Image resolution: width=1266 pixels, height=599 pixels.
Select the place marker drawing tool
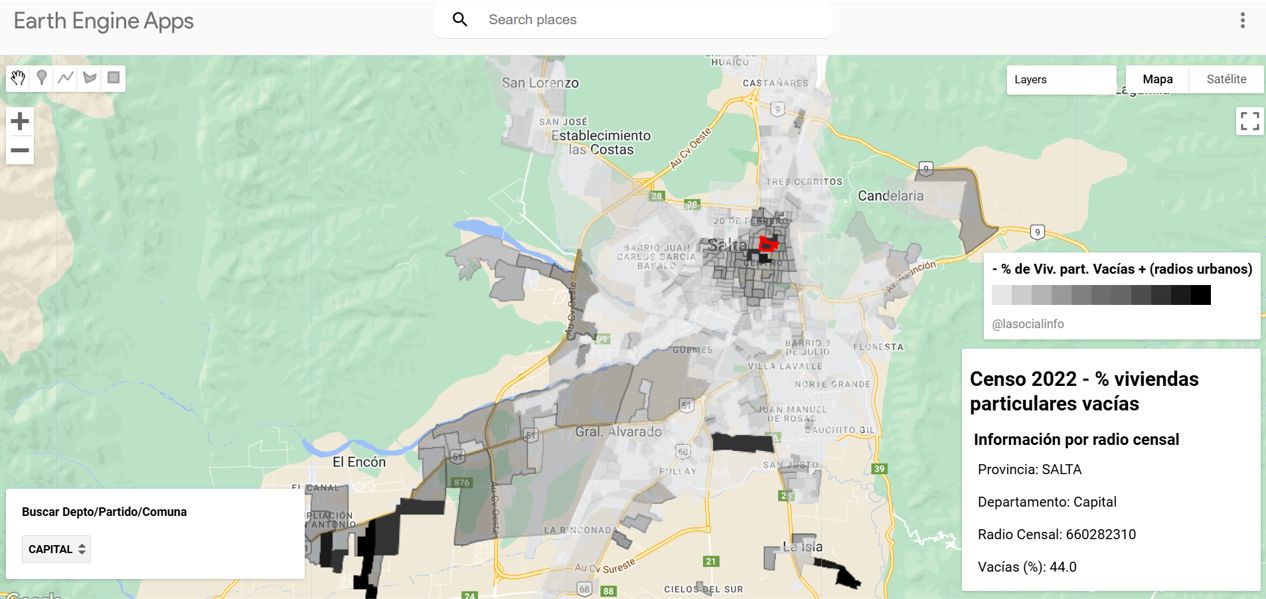pyautogui.click(x=42, y=78)
